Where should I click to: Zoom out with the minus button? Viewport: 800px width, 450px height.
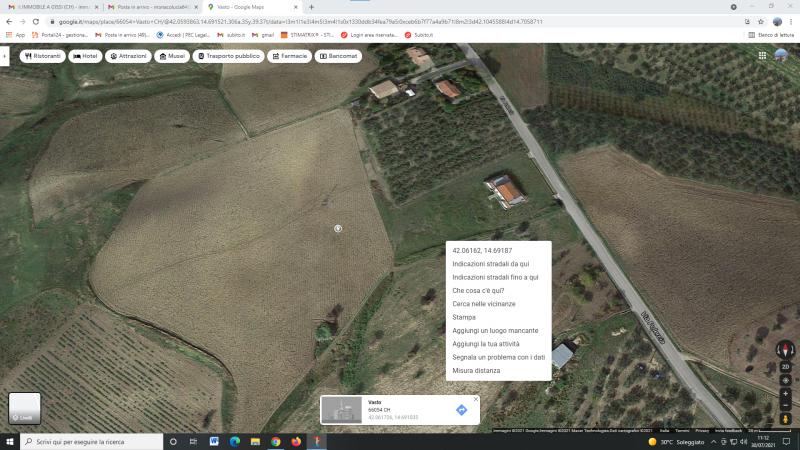pos(785,405)
